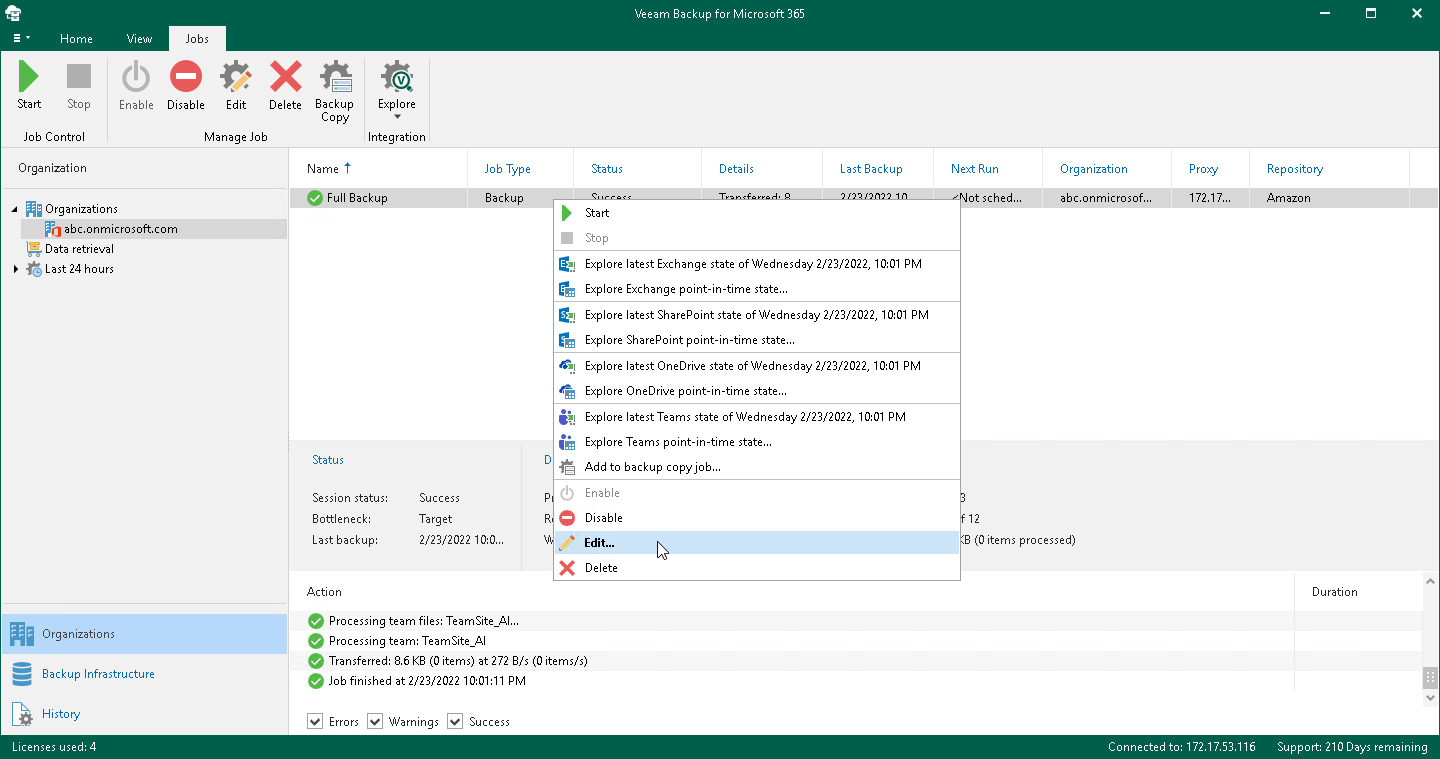Viewport: 1440px width, 759px height.
Task: Toggle the Warnings filter checkbox
Action: pos(375,721)
